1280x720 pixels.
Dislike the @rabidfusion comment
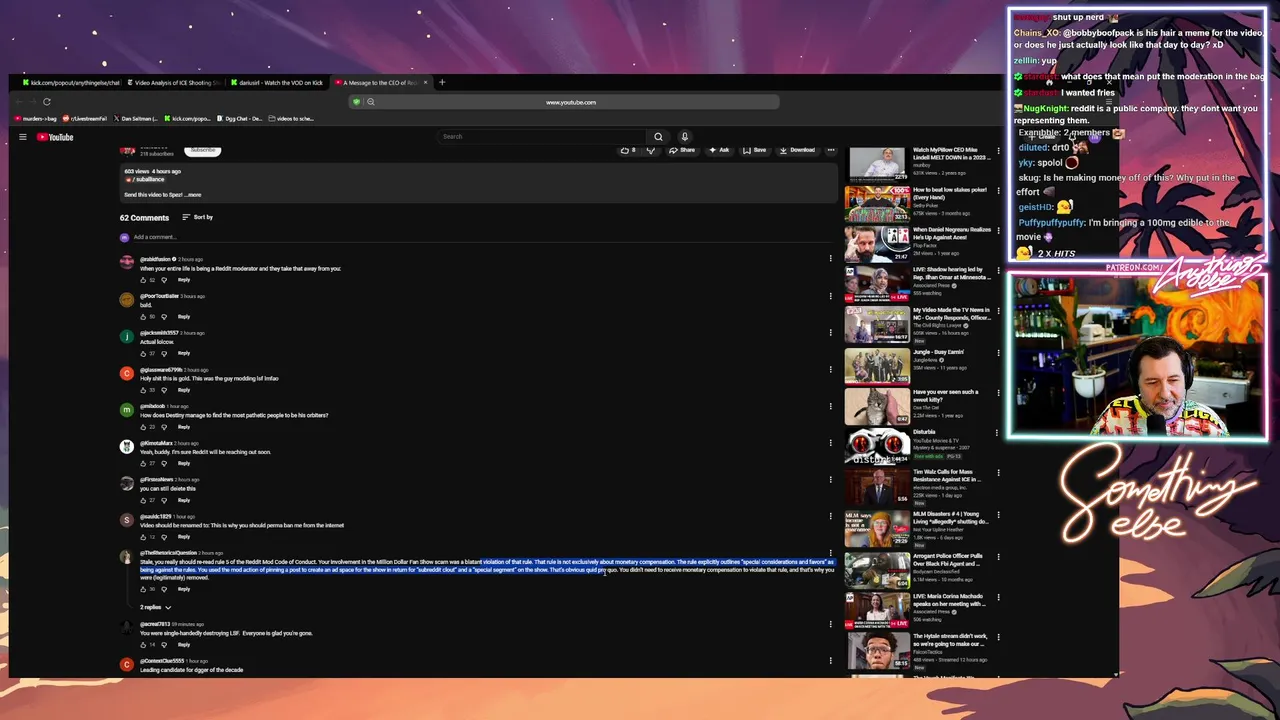[x=164, y=280]
